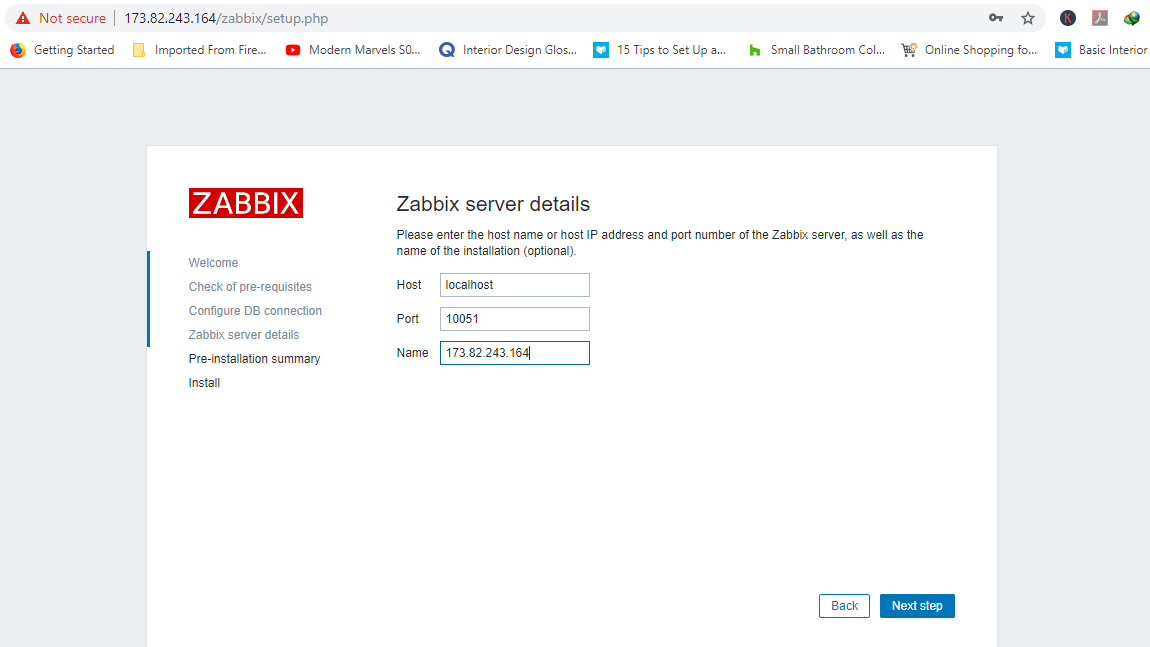Click the shopping cart bookmark icon
The image size is (1150, 647).
pyautogui.click(x=909, y=50)
